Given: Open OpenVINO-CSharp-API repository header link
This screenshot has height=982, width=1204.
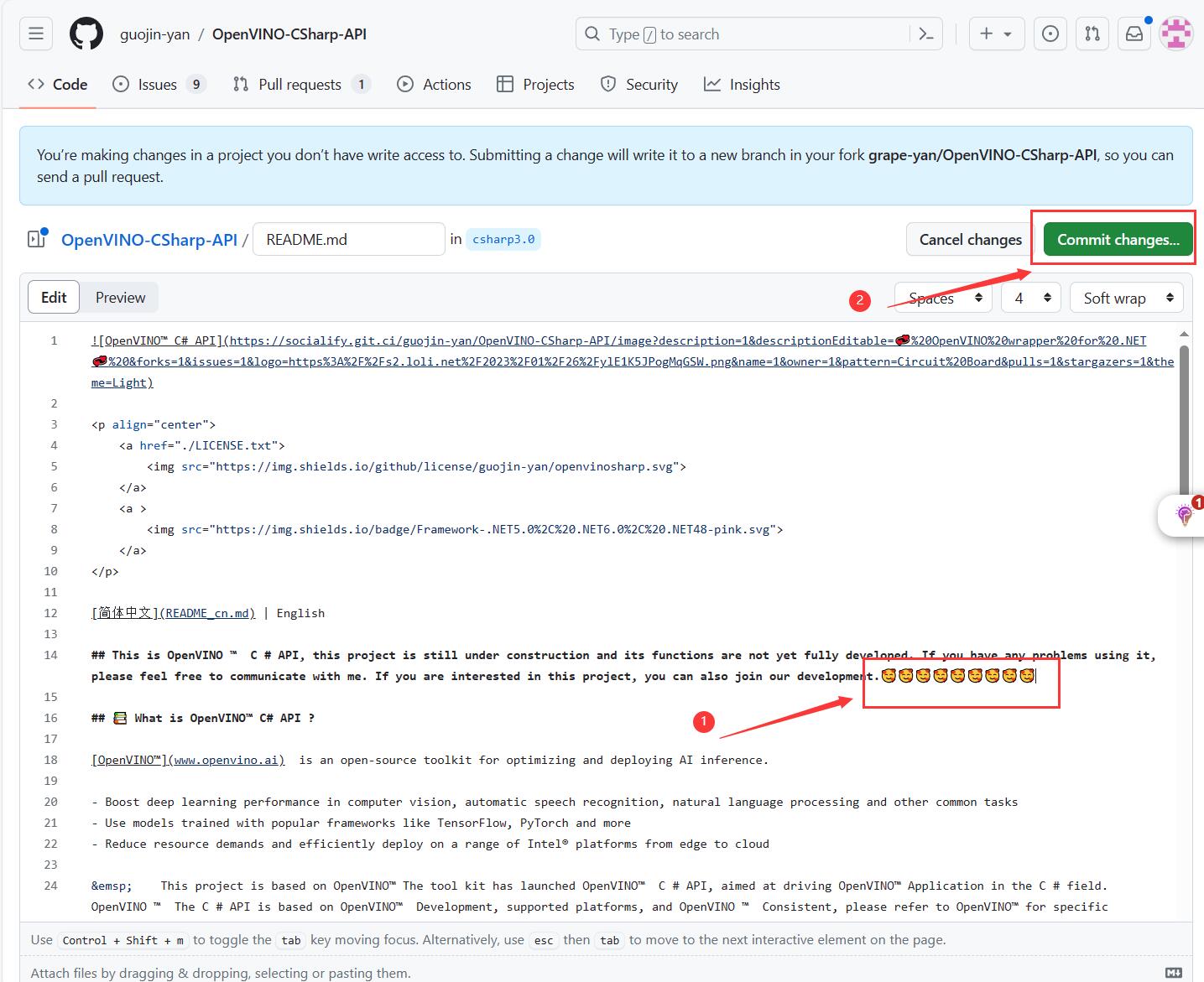Looking at the screenshot, I should pyautogui.click(x=289, y=34).
